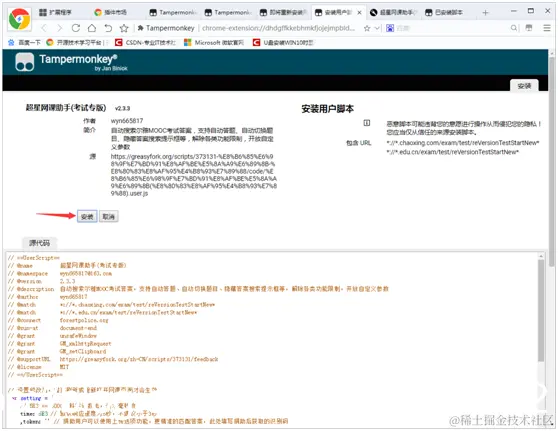Click the 安装用户脚本 heading
This screenshot has width=558, height=431.
coord(327,109)
